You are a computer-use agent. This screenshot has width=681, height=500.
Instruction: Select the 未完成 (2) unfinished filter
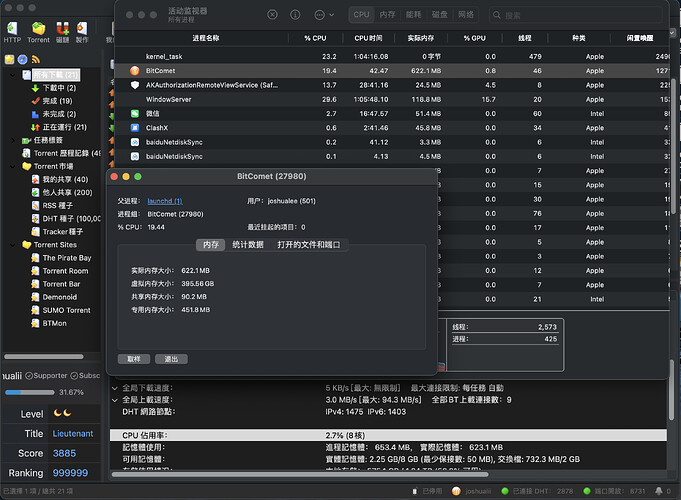(53, 114)
